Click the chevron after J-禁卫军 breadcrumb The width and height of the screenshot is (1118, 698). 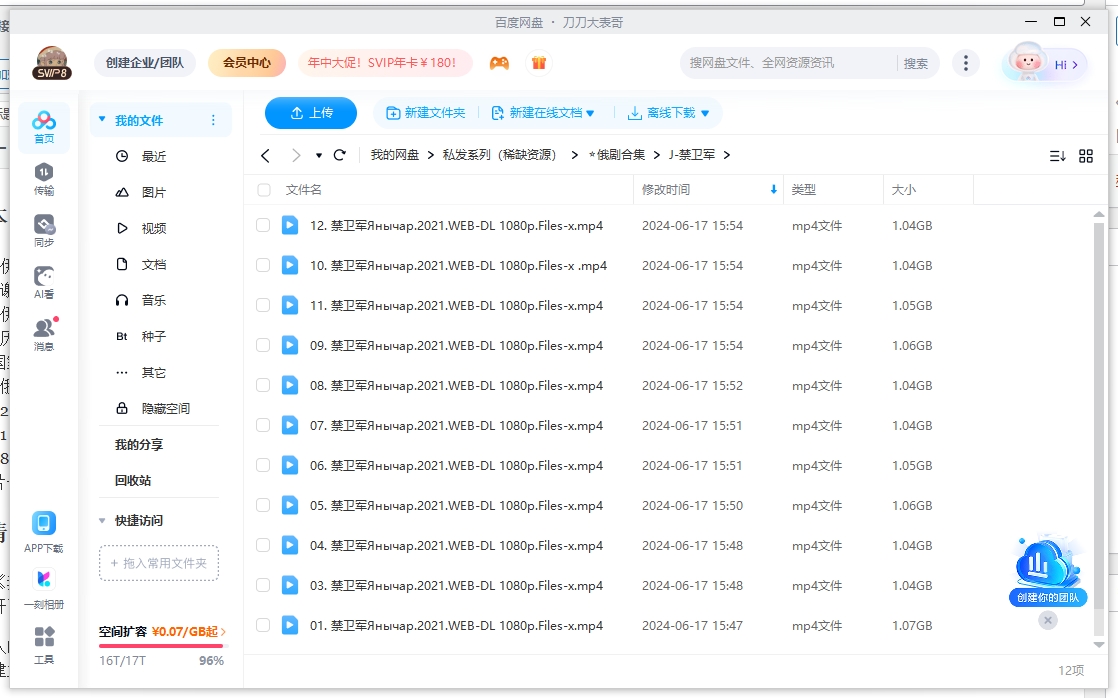727,155
